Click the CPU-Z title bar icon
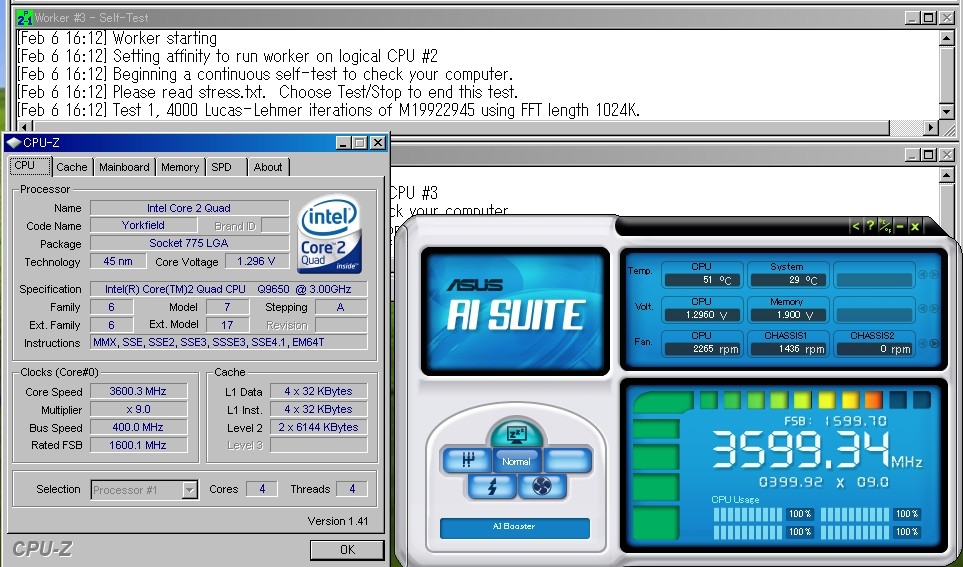963x567 pixels. click(14, 143)
